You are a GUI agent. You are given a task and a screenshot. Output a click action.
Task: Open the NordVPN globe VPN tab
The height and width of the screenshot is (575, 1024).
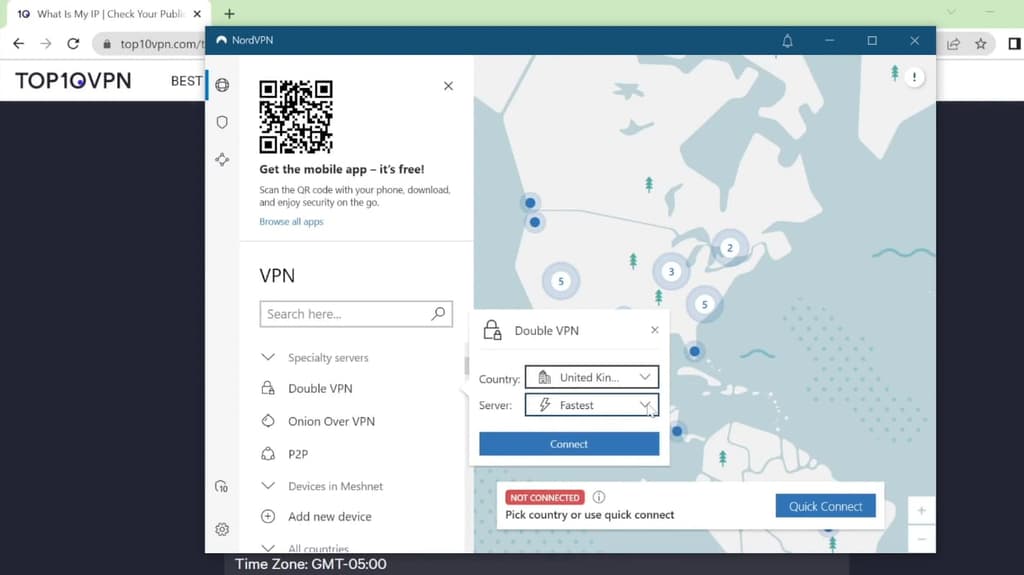(x=222, y=85)
